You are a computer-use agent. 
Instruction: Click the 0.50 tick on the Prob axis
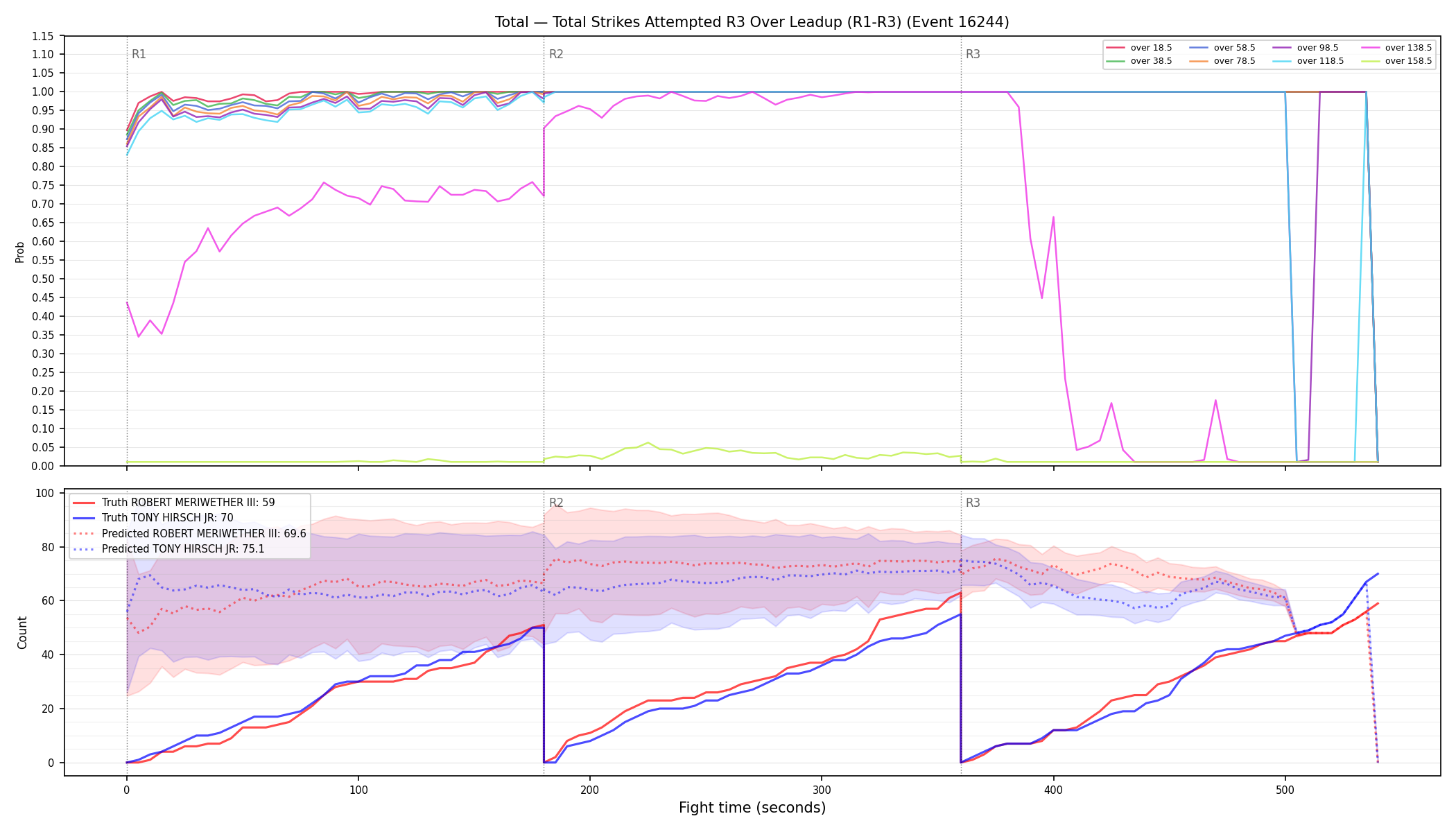43,279
